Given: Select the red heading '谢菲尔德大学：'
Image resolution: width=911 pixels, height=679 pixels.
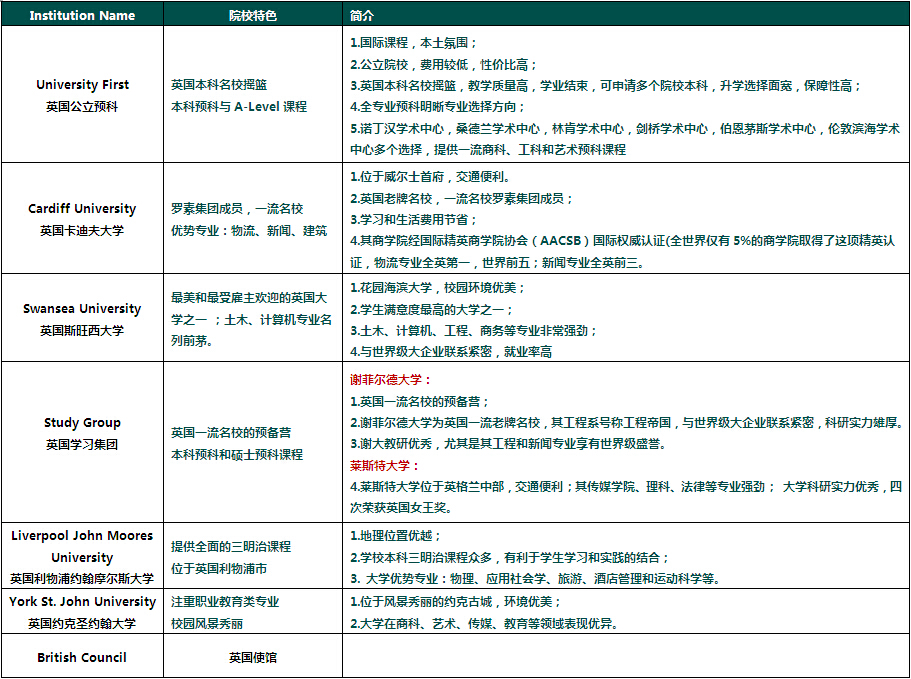Looking at the screenshot, I should [392, 380].
